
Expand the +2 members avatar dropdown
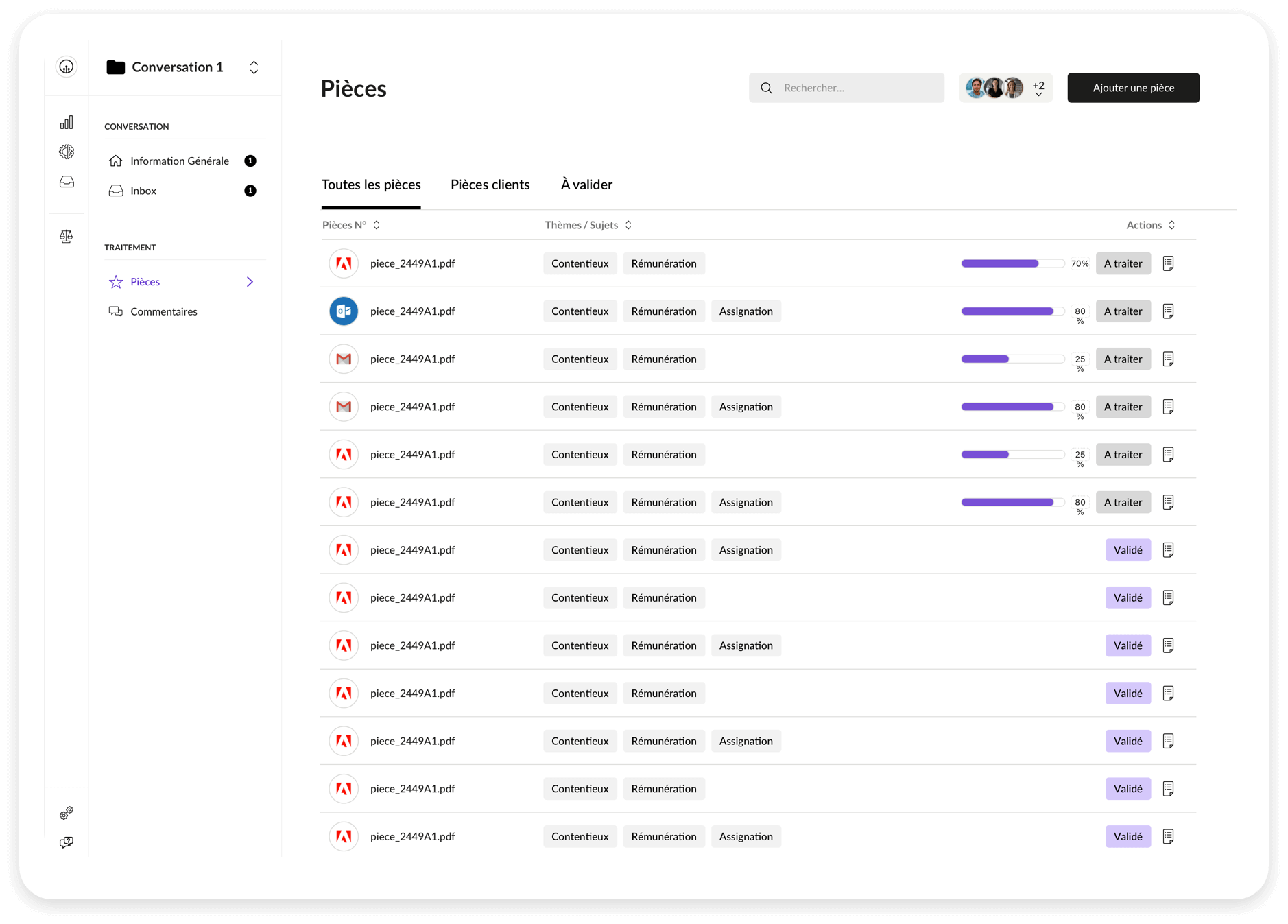[1038, 88]
